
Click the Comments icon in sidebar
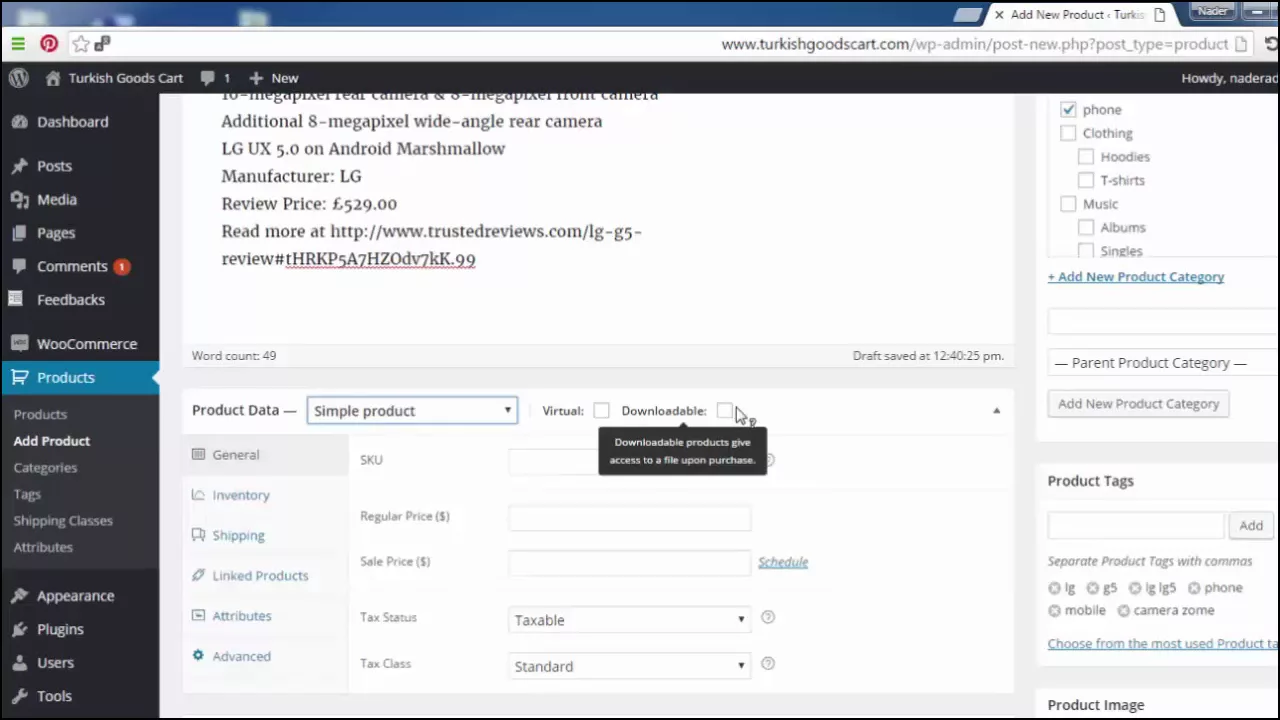coord(19,266)
